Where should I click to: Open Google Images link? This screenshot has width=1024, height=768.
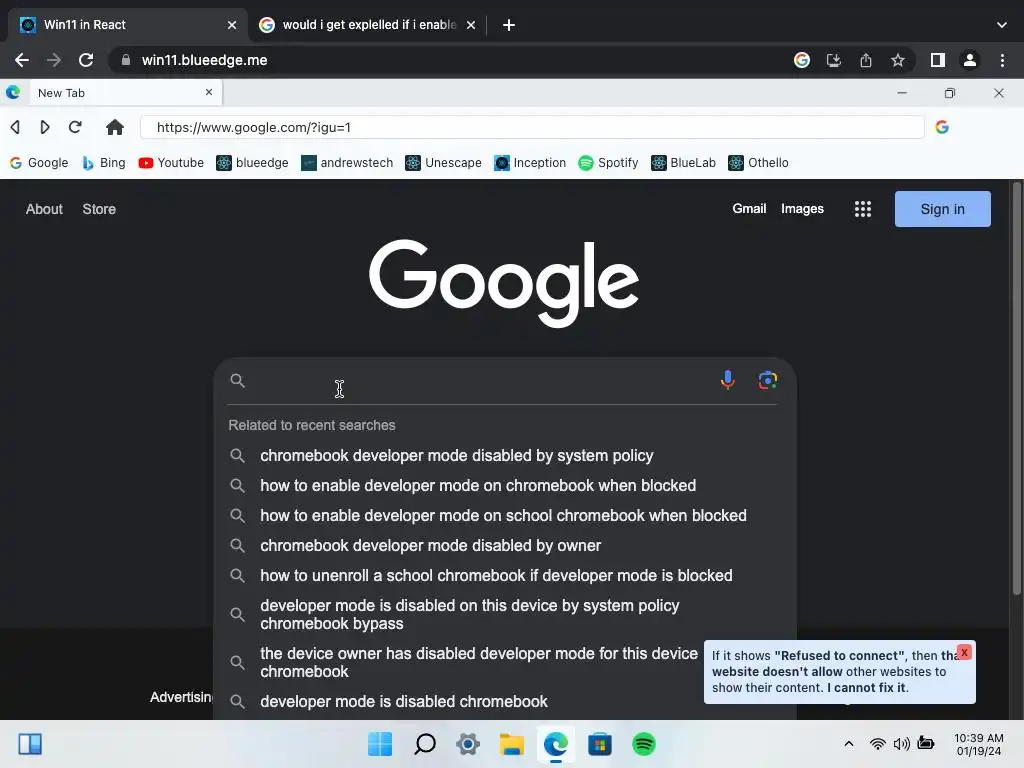coord(802,208)
